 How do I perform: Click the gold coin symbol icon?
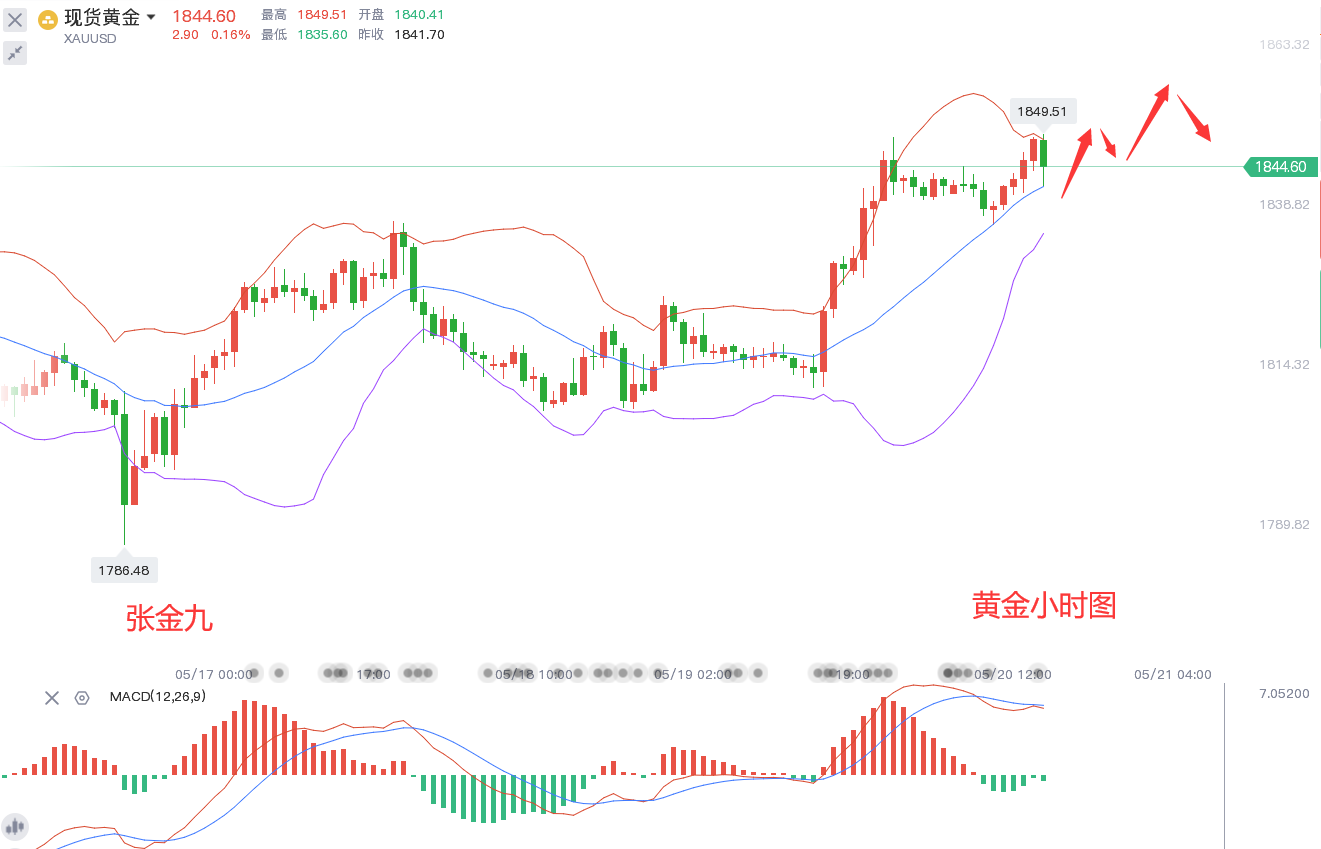(x=48, y=19)
